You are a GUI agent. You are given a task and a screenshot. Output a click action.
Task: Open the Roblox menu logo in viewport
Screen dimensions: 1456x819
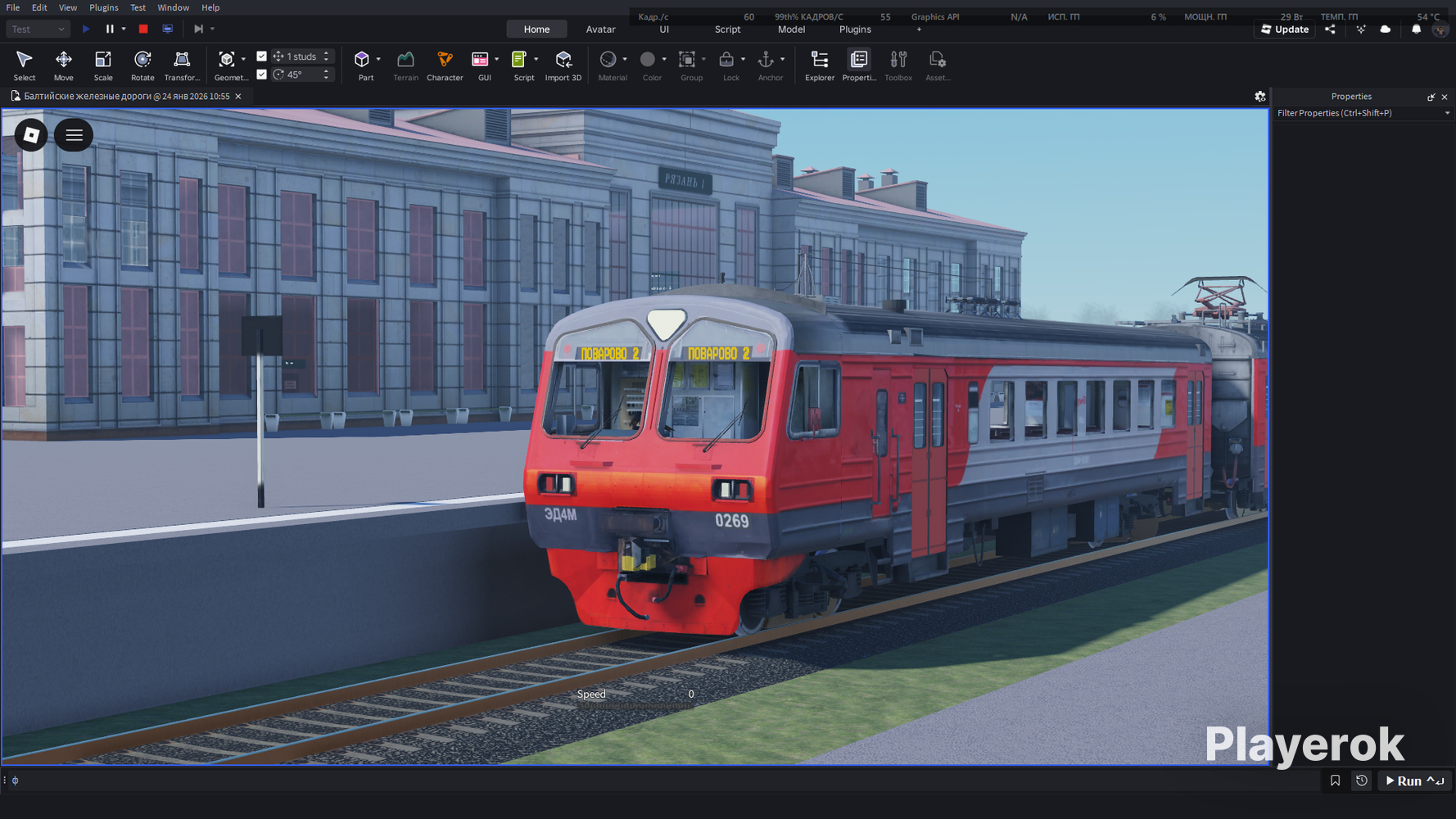(x=31, y=135)
